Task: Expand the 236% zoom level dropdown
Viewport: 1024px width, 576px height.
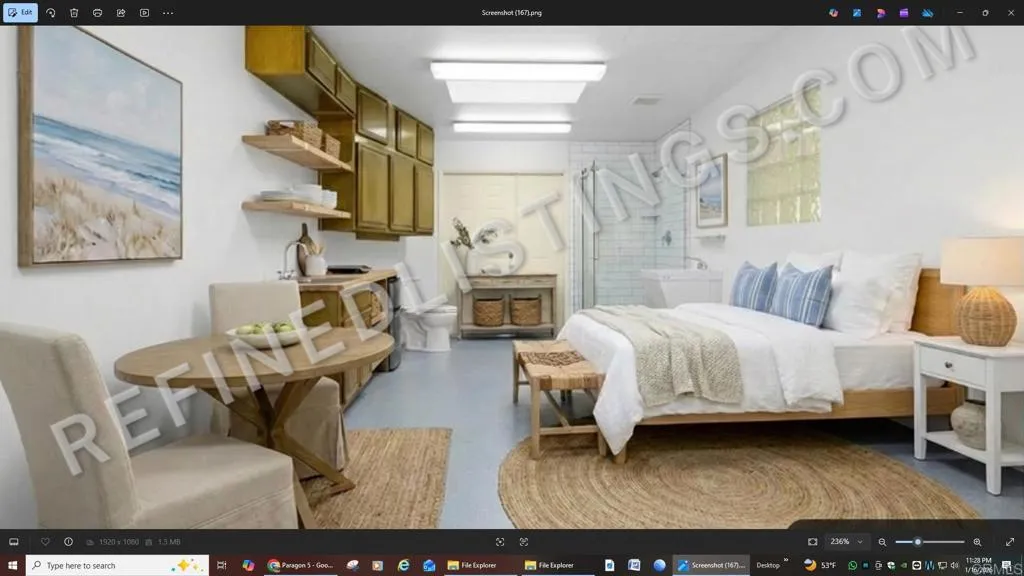Action: coord(860,542)
